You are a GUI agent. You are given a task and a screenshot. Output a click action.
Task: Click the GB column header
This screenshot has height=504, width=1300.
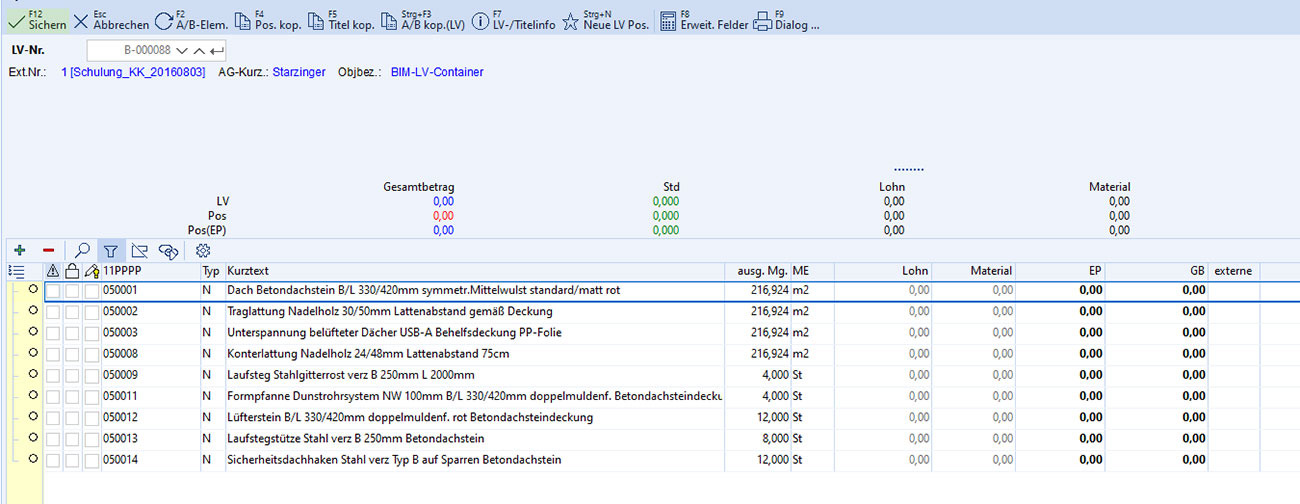pyautogui.click(x=1158, y=271)
